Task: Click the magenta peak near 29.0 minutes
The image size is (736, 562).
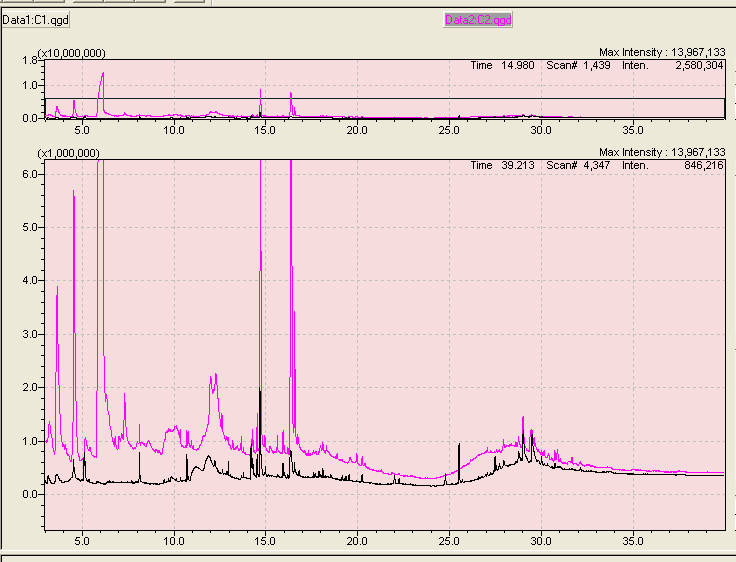Action: [x=523, y=418]
